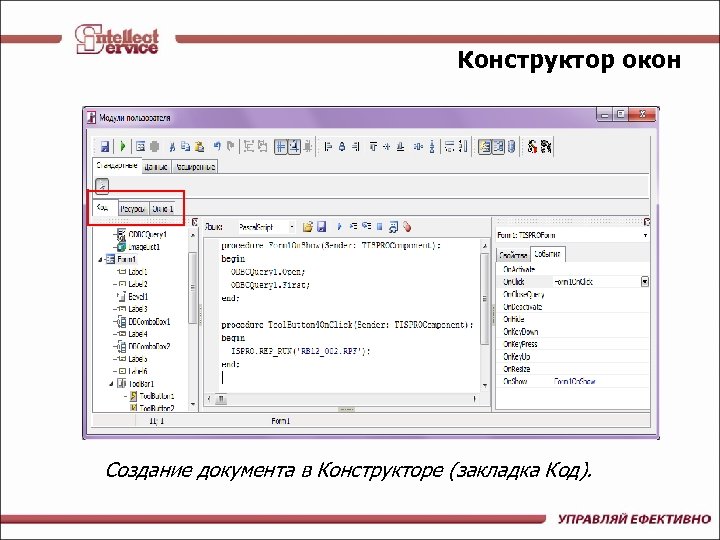
Task: Toggle the snap-to-grid icon
Action: pos(294,146)
